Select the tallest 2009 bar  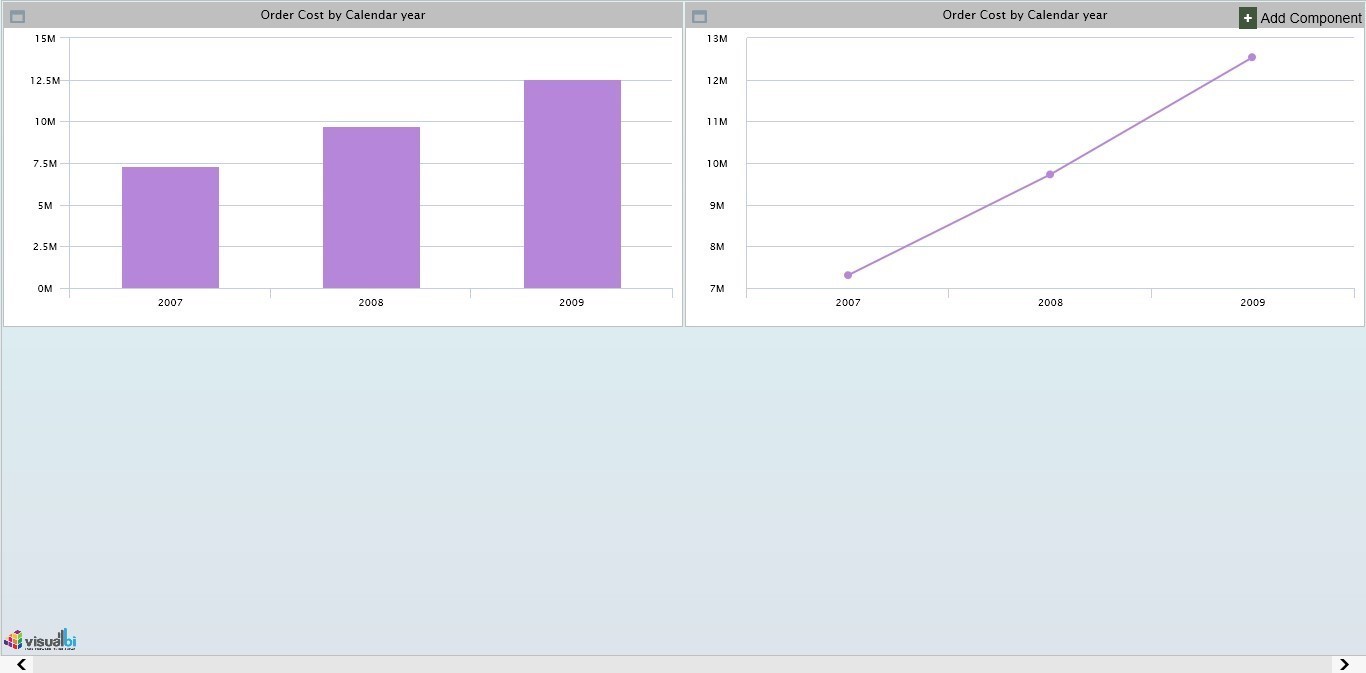click(572, 184)
